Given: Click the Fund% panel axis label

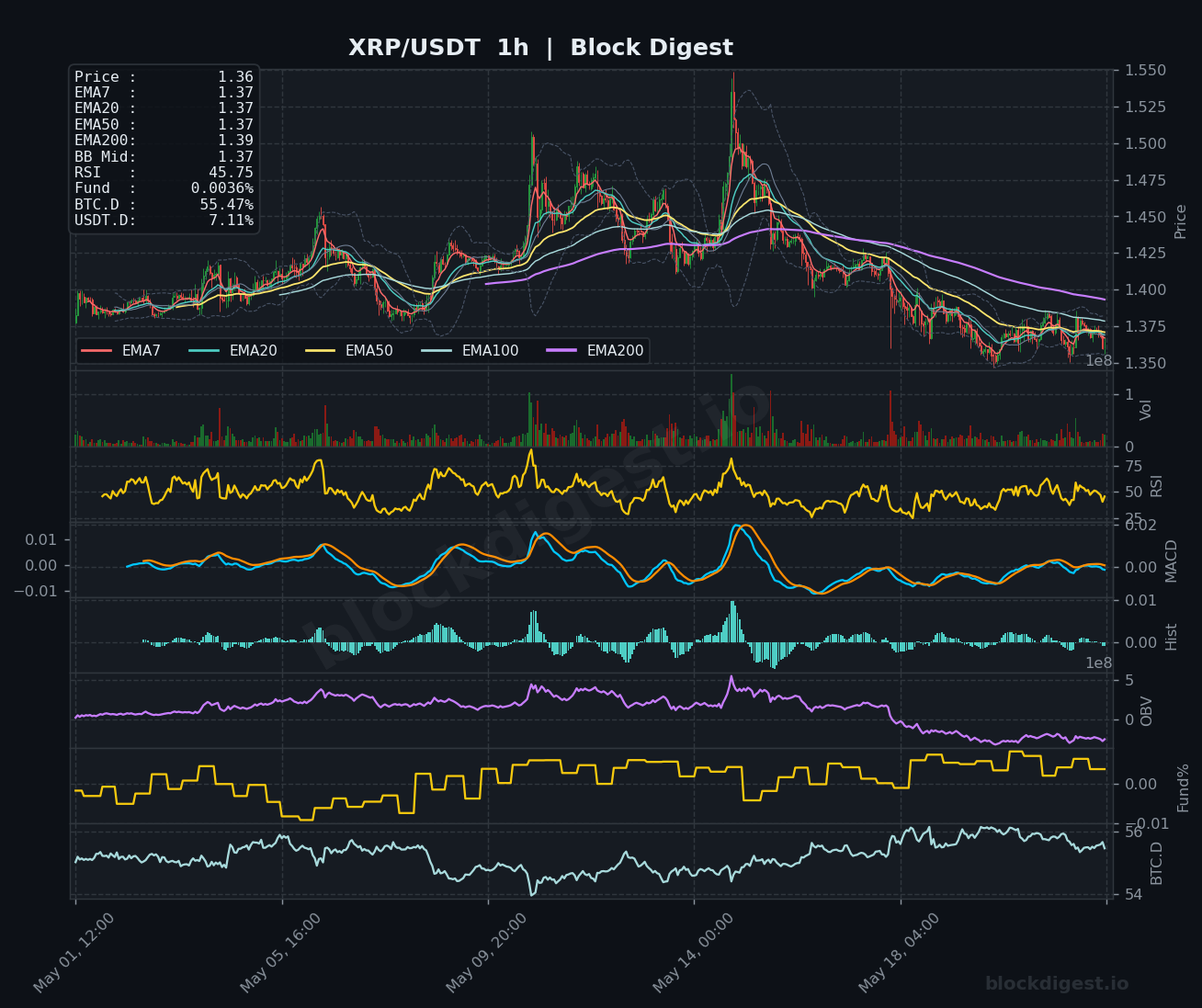Looking at the screenshot, I should [x=1184, y=787].
